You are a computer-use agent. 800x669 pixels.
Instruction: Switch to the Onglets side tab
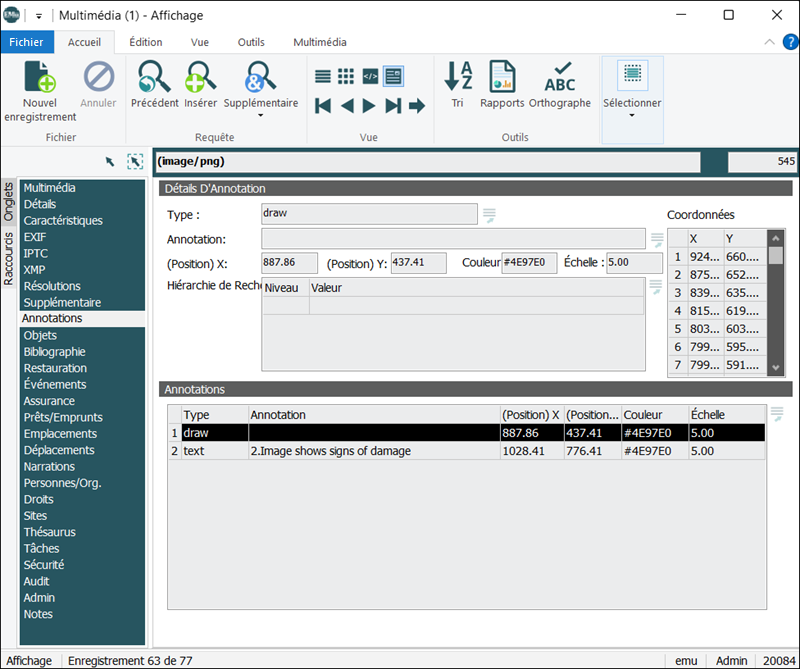[8, 202]
